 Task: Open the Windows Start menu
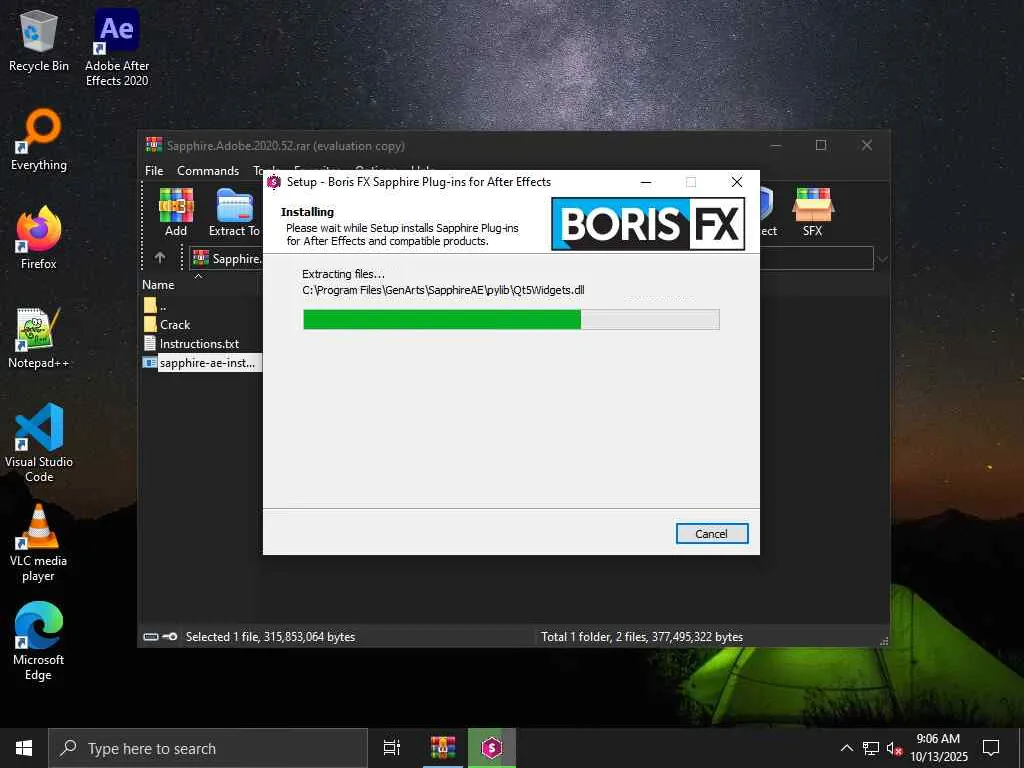pos(24,748)
